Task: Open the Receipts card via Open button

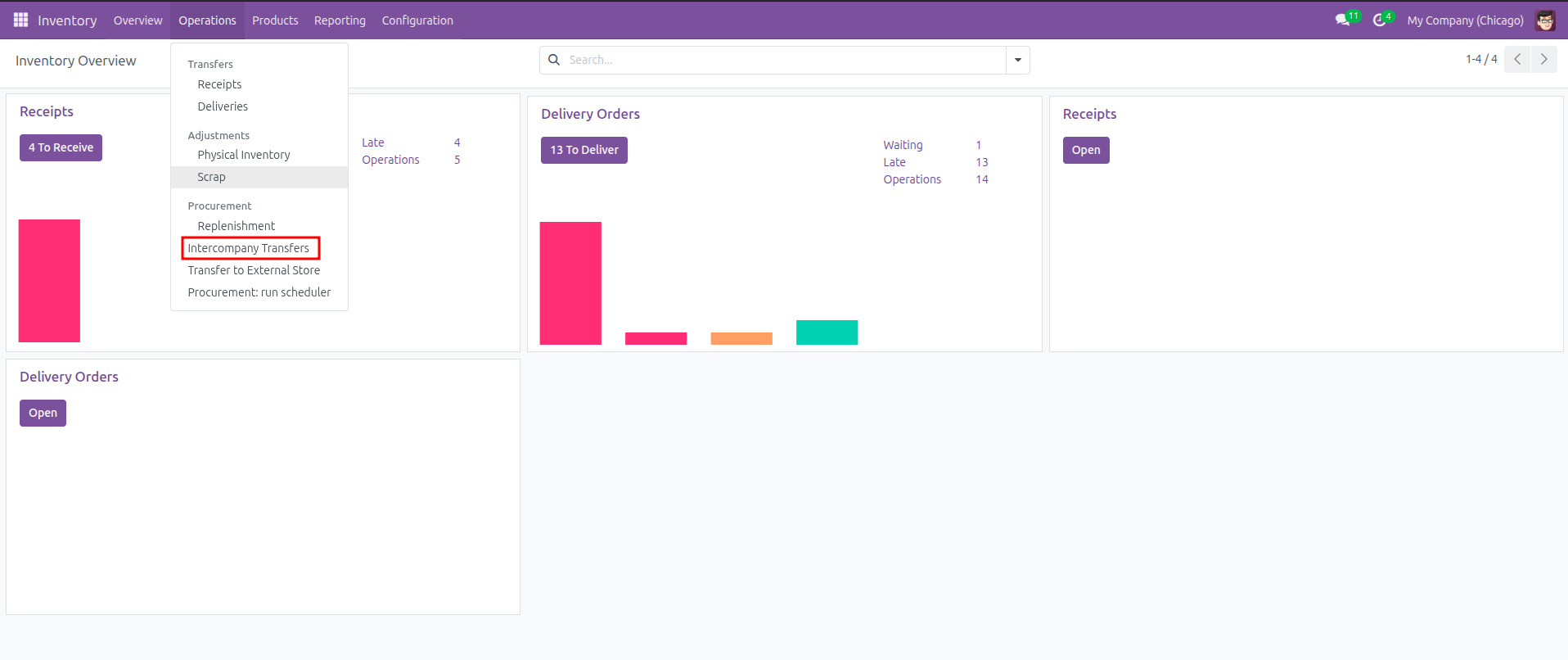Action: click(x=1086, y=150)
